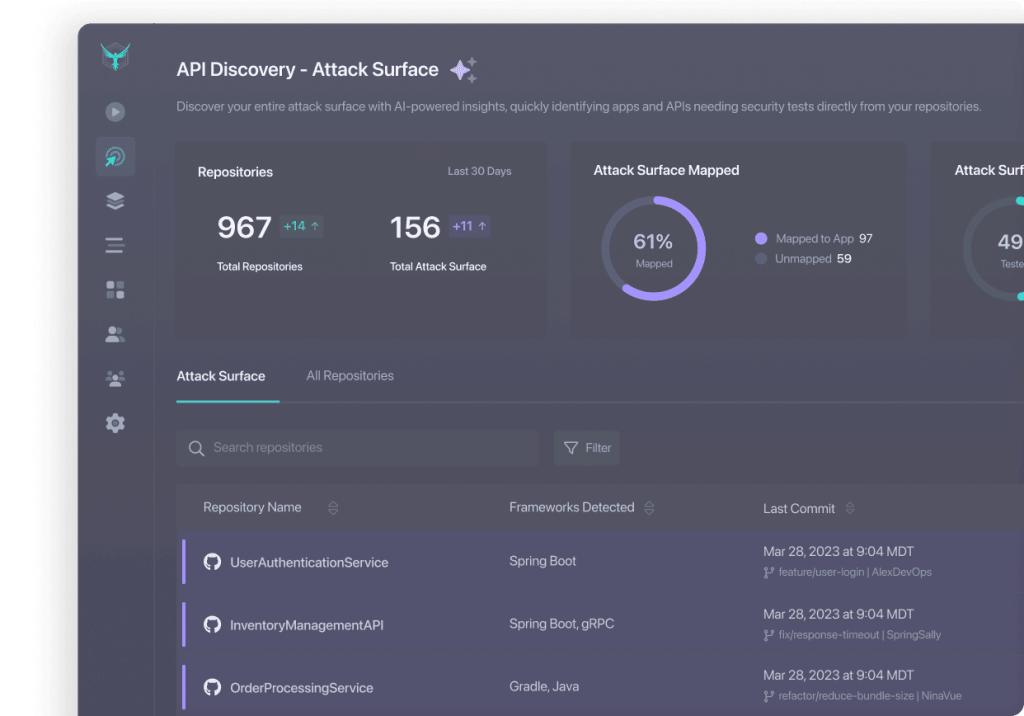Click the bird logo in the sidebar
The image size is (1024, 716).
pyautogui.click(x=116, y=57)
